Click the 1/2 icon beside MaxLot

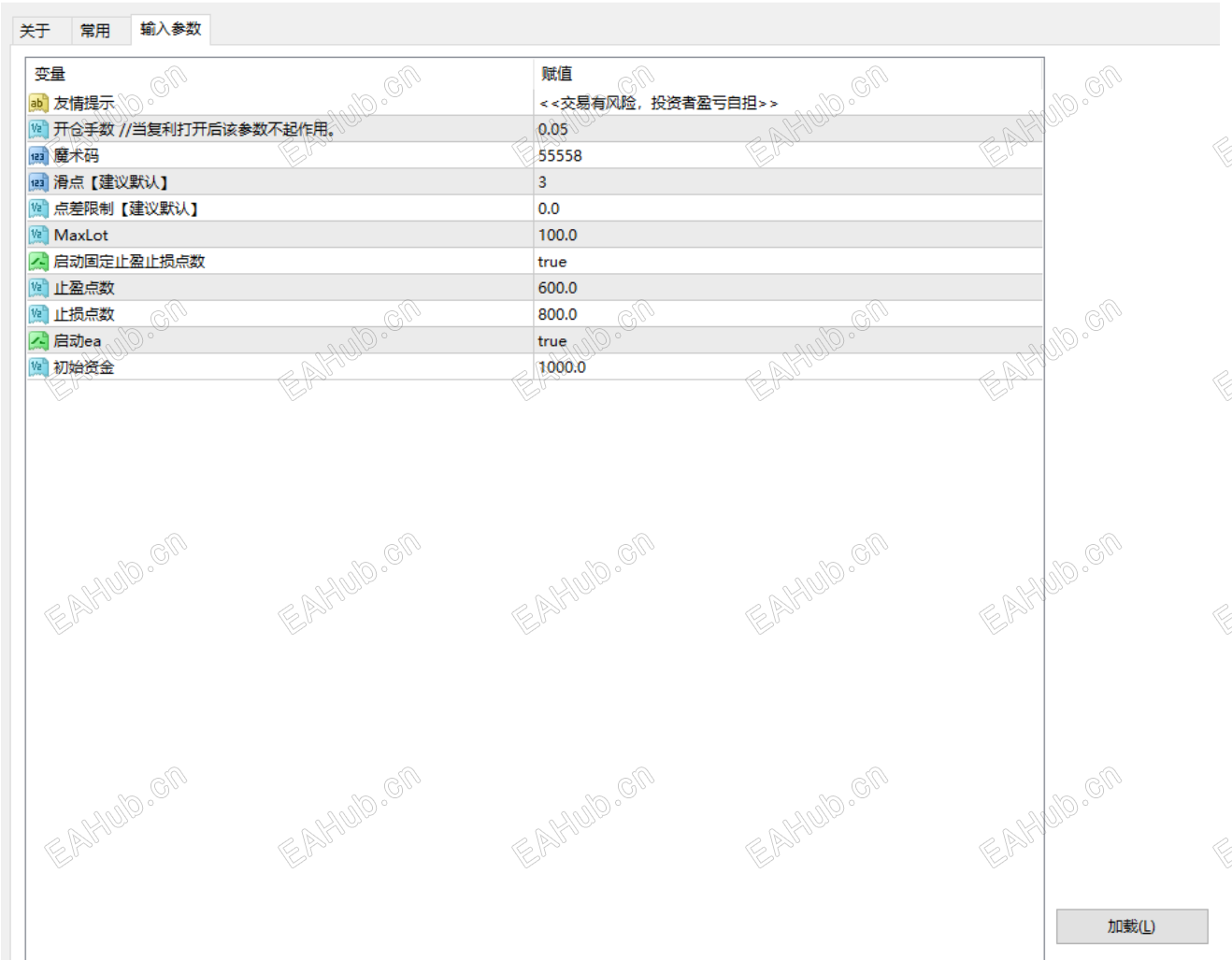[x=36, y=235]
